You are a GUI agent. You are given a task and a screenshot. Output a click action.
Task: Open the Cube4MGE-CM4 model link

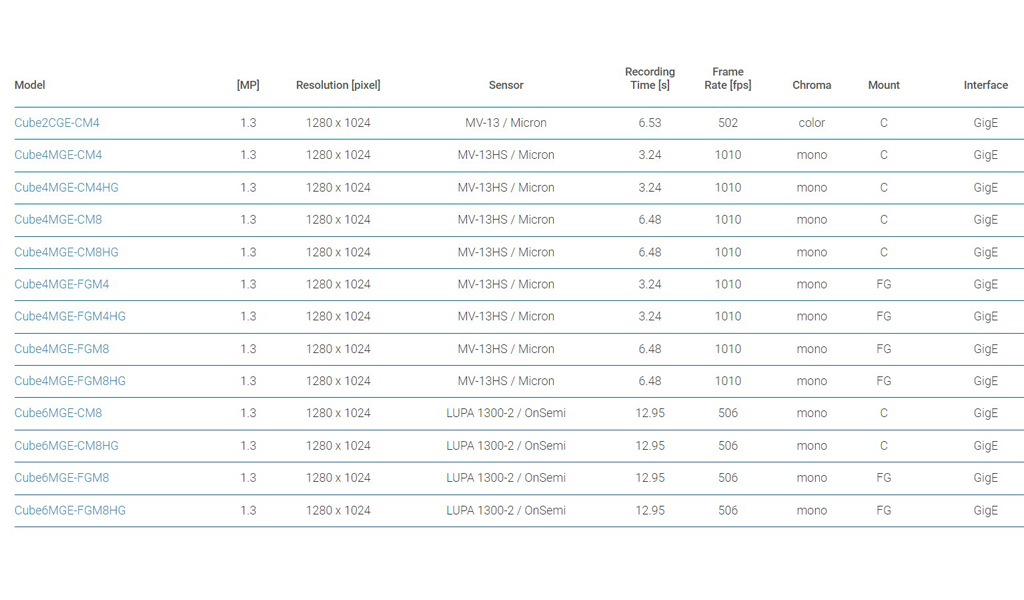coord(58,155)
